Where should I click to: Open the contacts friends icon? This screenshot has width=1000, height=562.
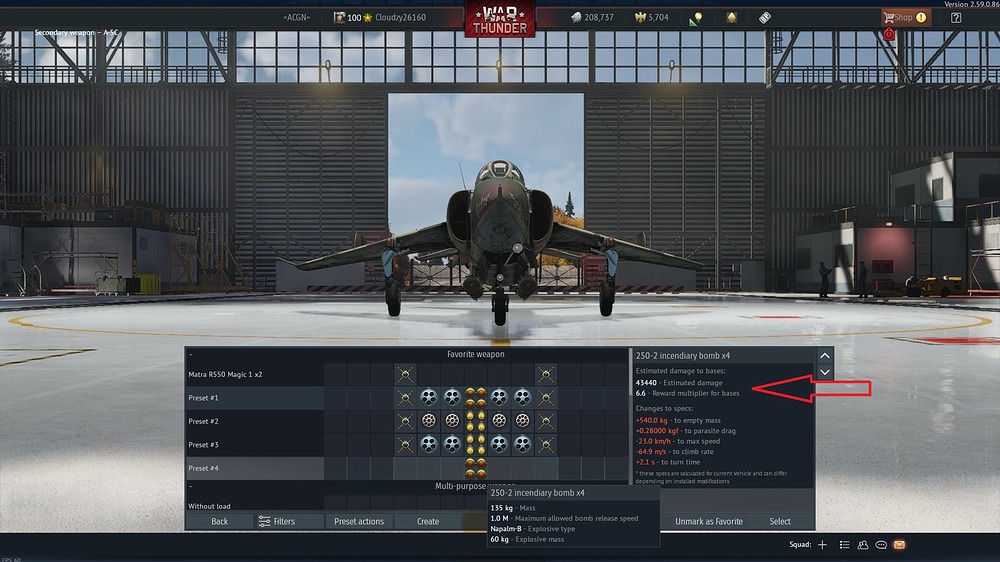tap(863, 545)
